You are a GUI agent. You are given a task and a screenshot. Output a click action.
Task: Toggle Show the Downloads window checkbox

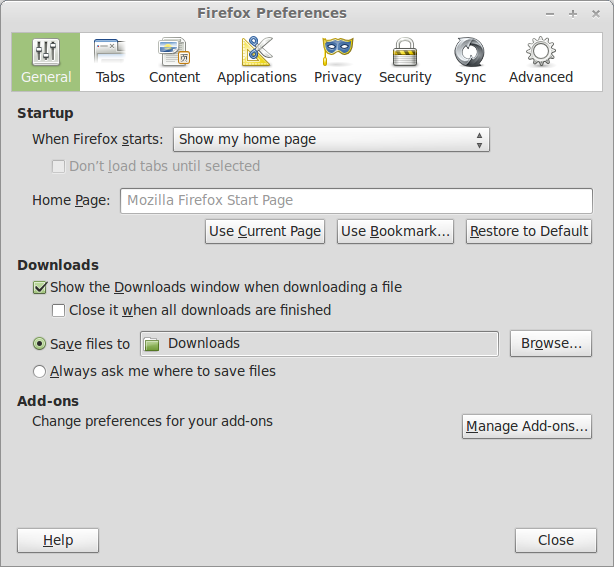[40, 287]
